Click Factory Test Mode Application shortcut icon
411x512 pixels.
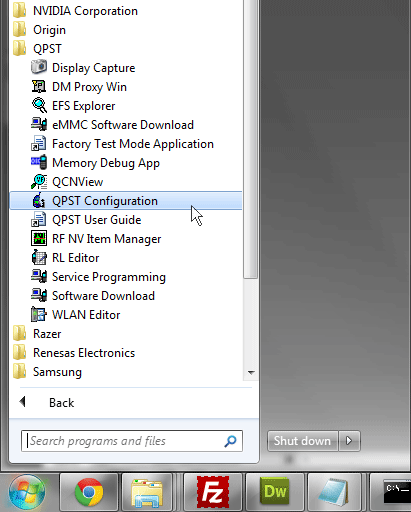39,144
